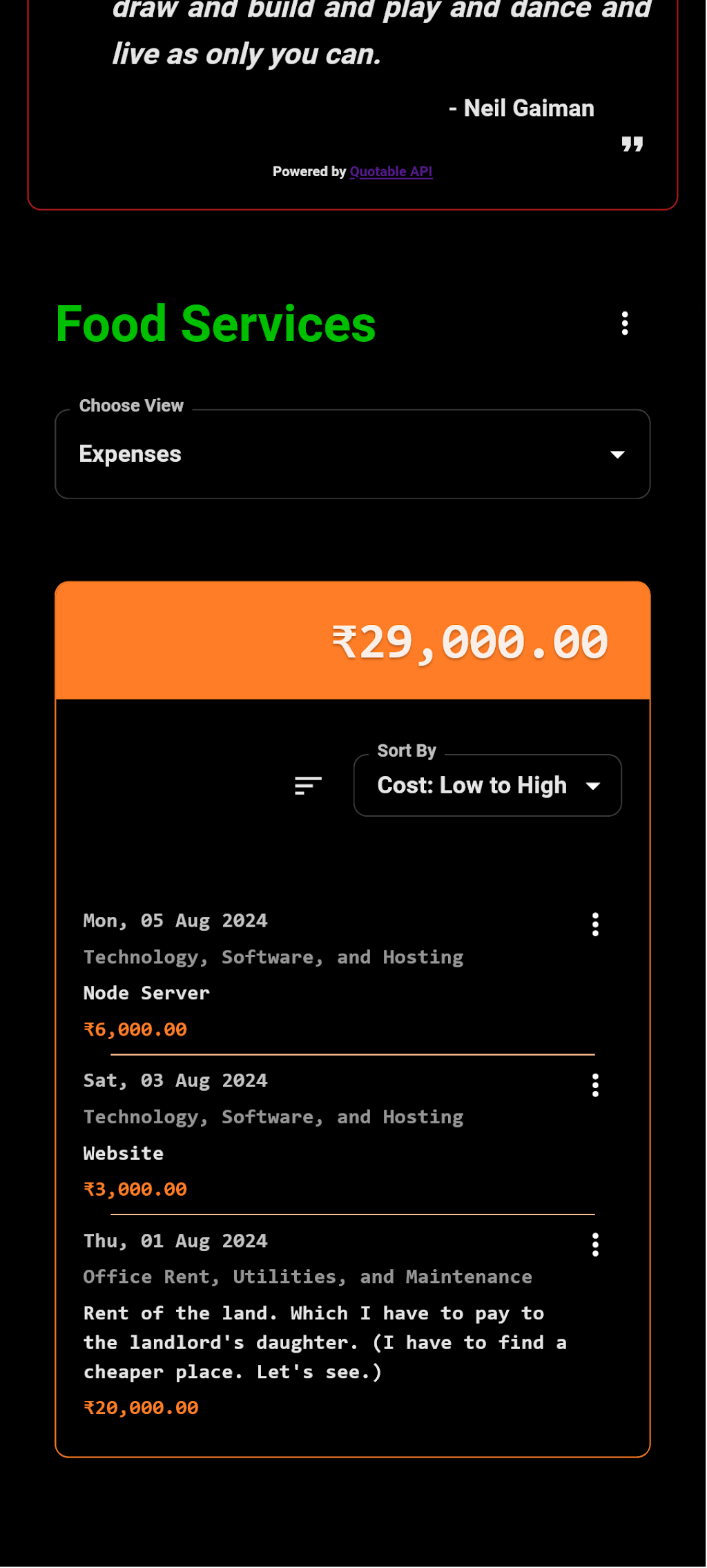Open the Food Services options menu

pyautogui.click(x=625, y=323)
